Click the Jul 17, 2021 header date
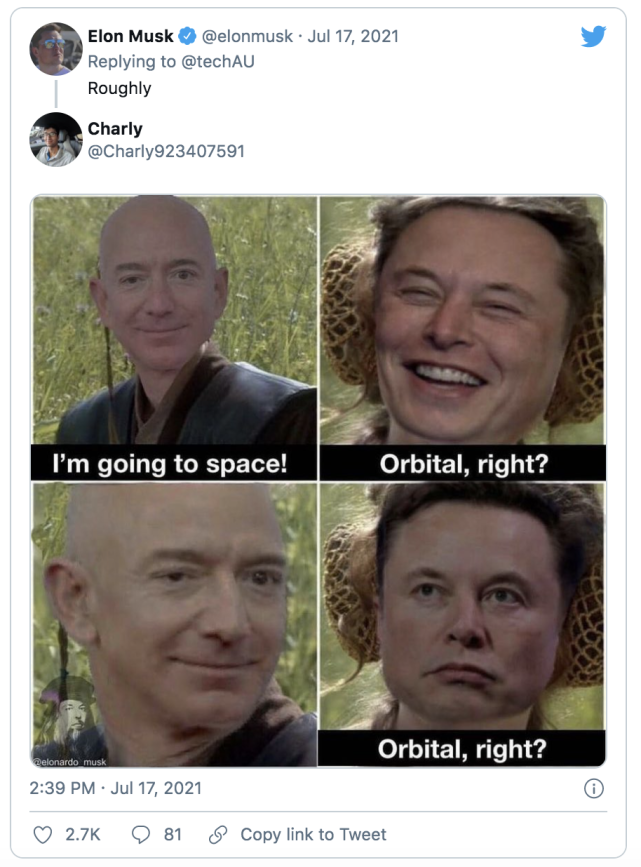The height and width of the screenshot is (867, 641). (x=353, y=36)
